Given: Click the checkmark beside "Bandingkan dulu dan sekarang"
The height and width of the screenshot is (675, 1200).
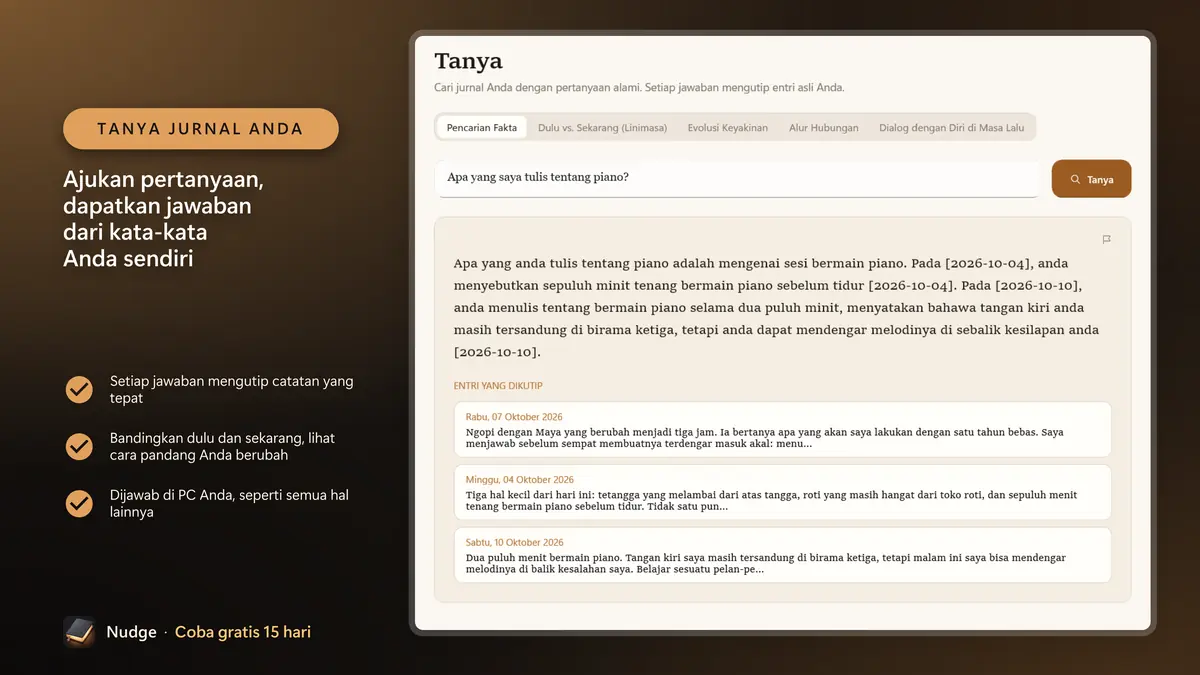Looking at the screenshot, I should [x=79, y=447].
